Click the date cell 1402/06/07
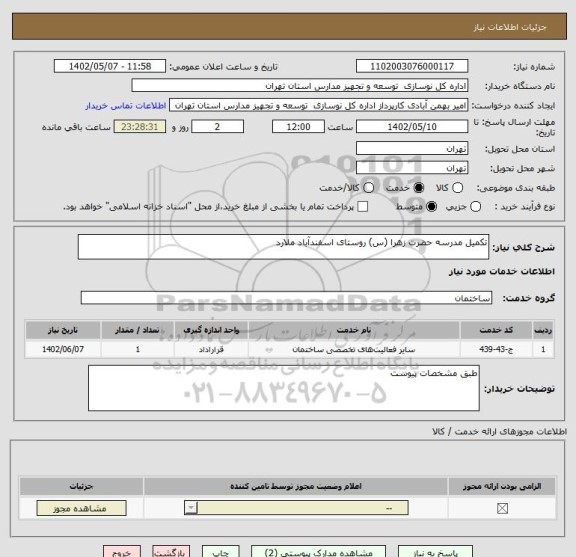Viewport: 576px width, 557px height. [63, 349]
